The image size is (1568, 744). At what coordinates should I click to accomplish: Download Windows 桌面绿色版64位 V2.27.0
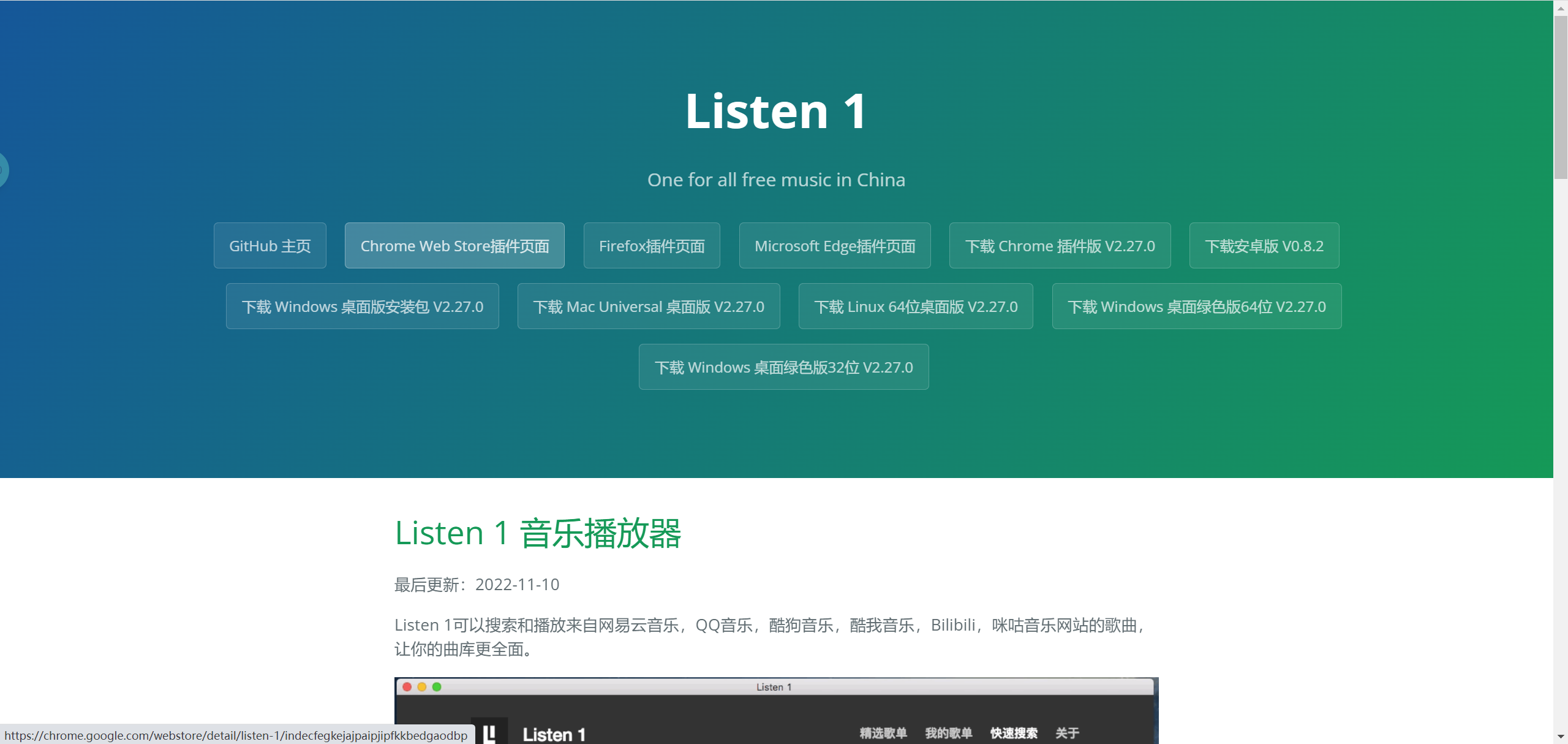click(1196, 306)
